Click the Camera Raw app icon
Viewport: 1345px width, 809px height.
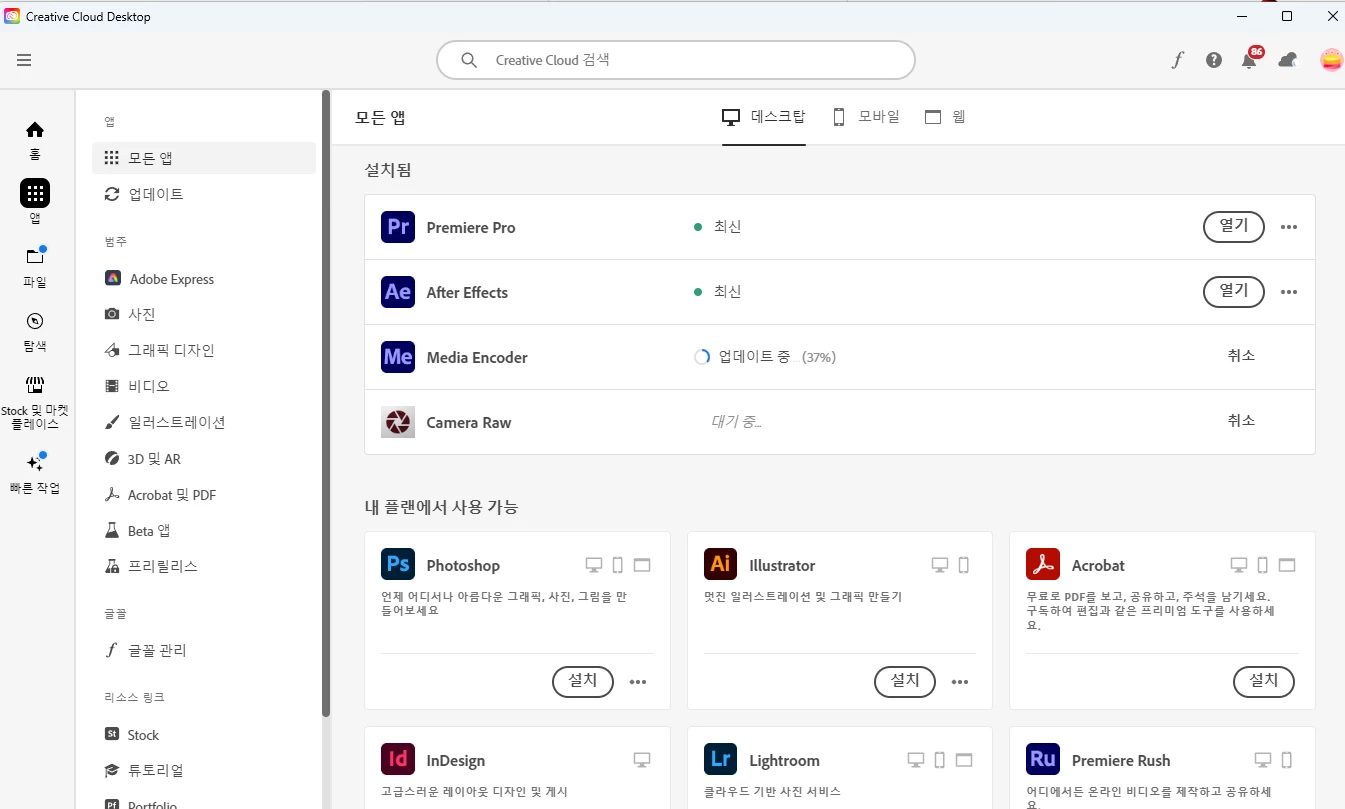point(398,422)
